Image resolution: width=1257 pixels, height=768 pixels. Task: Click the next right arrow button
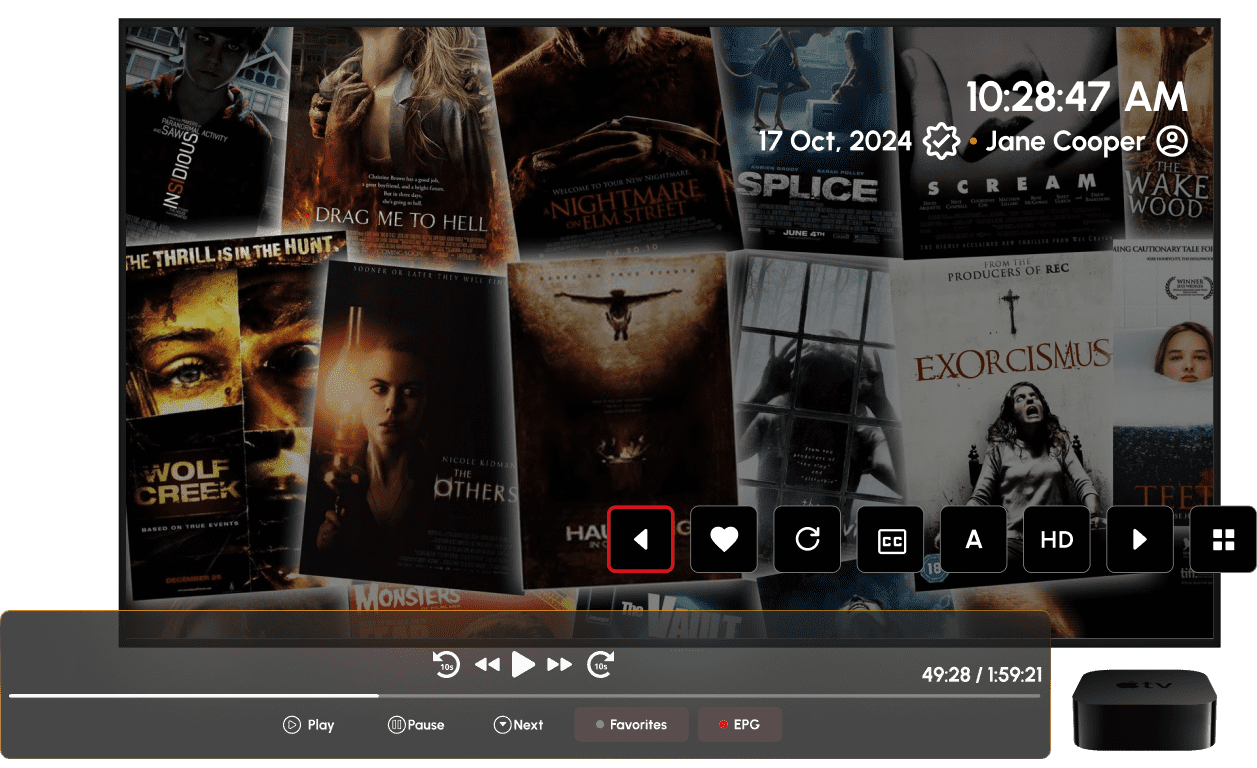pos(1139,540)
